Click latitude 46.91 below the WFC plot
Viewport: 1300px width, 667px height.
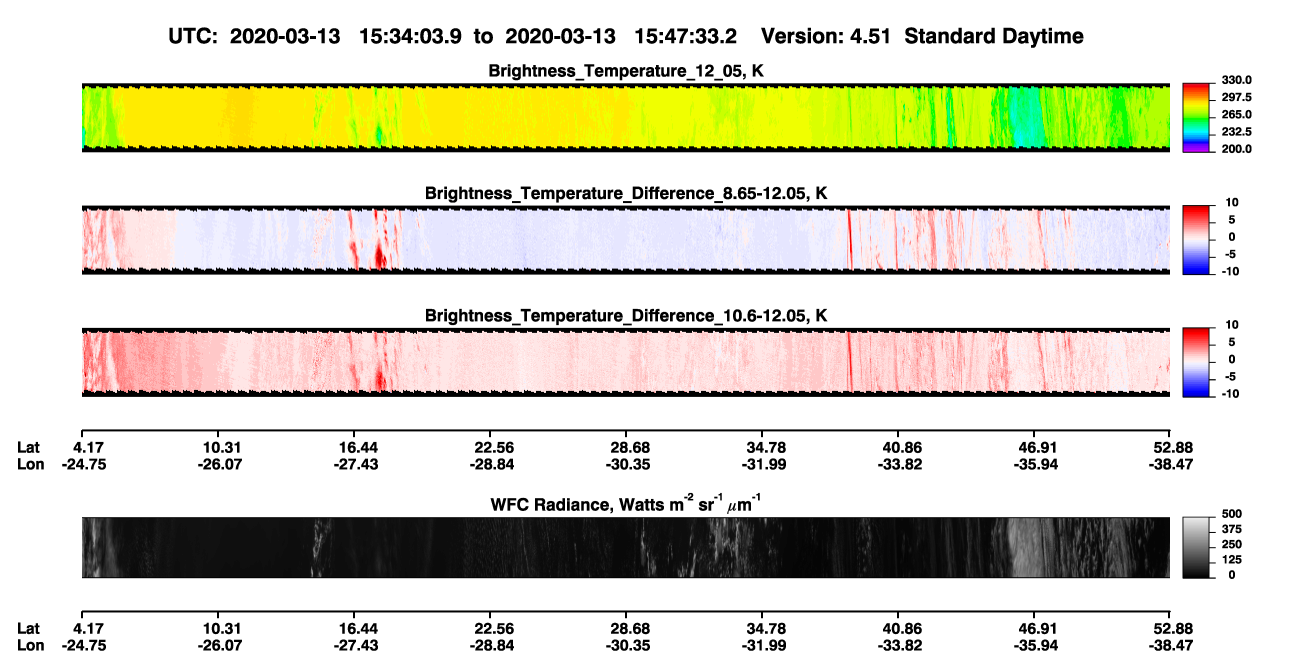click(x=1036, y=628)
